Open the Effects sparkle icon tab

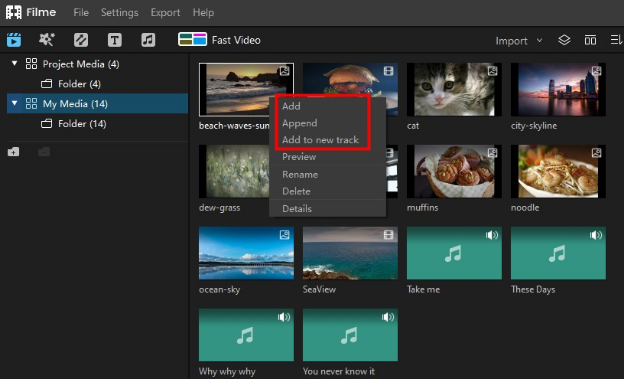pyautogui.click(x=47, y=40)
